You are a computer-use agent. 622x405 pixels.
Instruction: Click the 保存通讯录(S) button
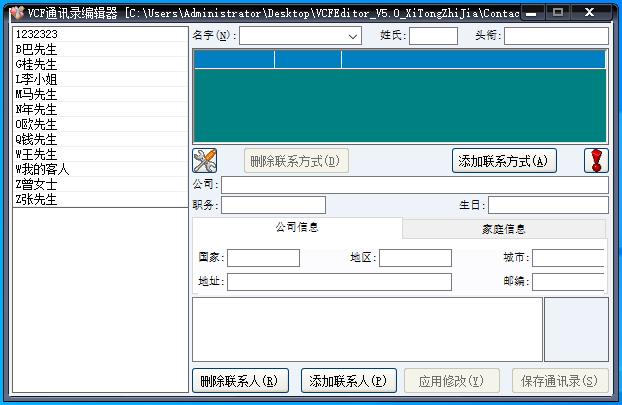(560, 381)
